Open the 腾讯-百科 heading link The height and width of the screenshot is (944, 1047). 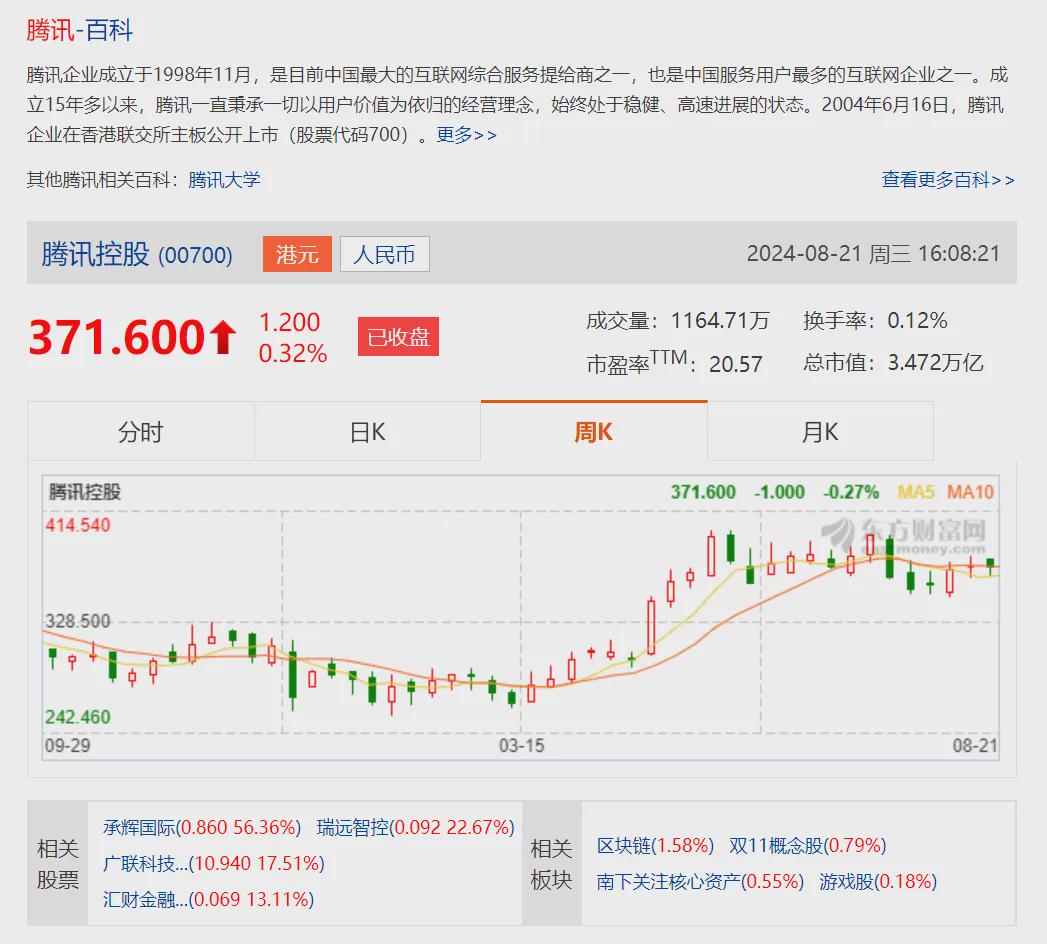click(79, 30)
